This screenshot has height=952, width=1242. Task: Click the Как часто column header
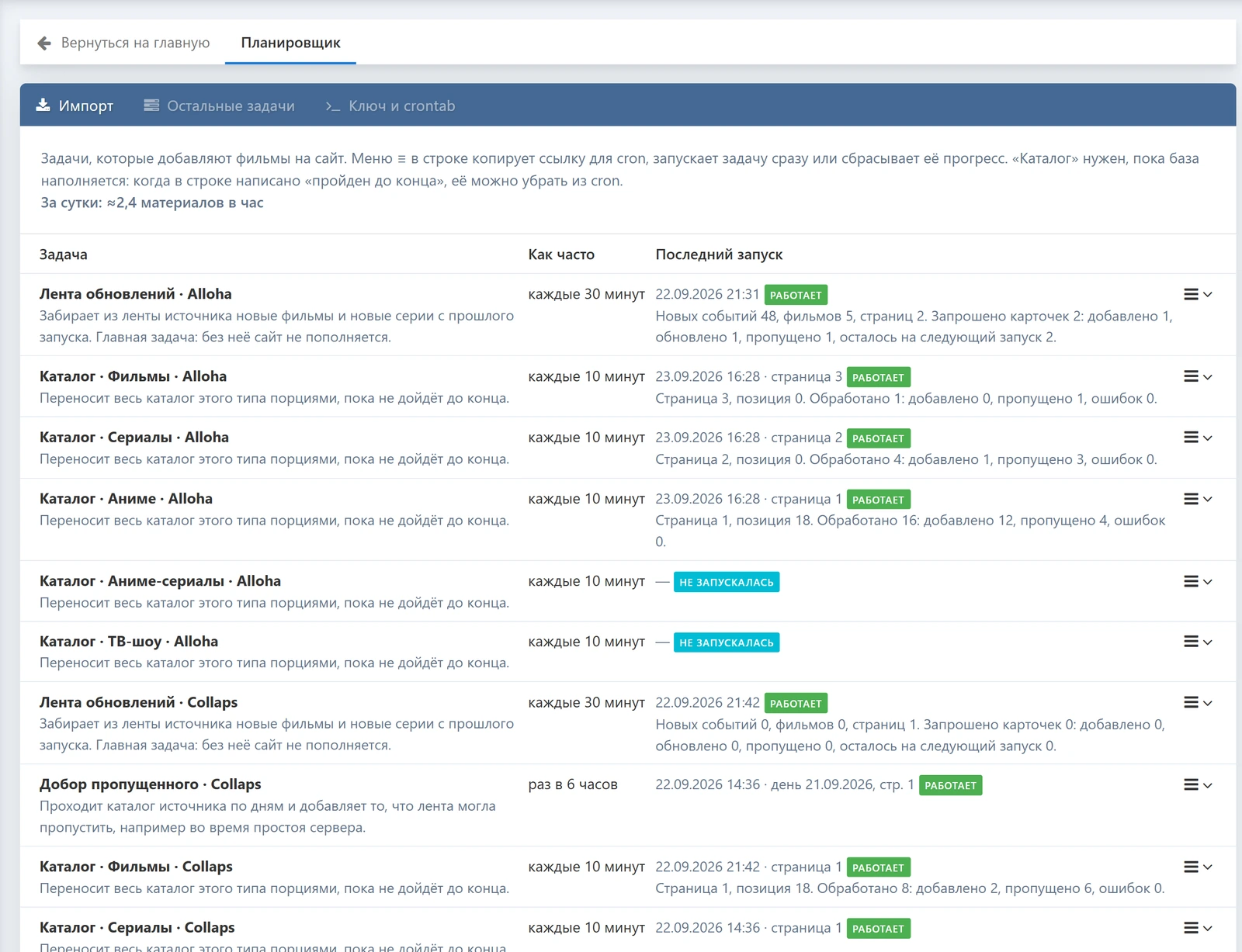(x=561, y=254)
